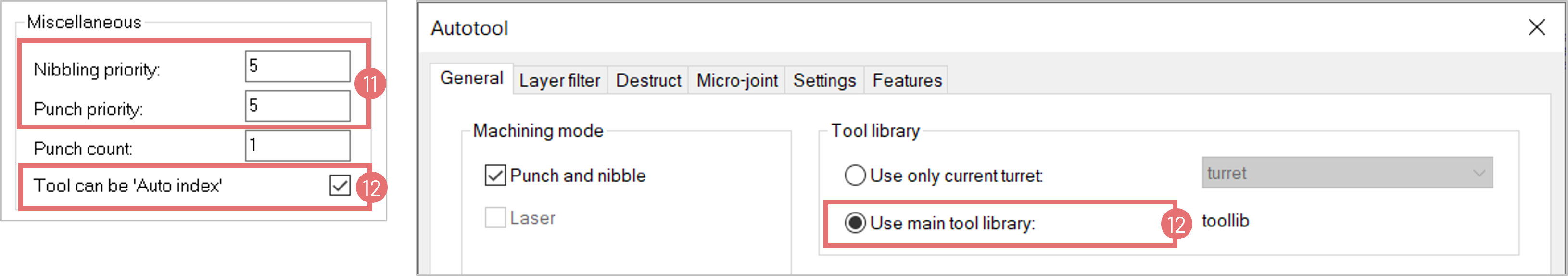
Task: Go to the Settings tab
Action: click(824, 81)
